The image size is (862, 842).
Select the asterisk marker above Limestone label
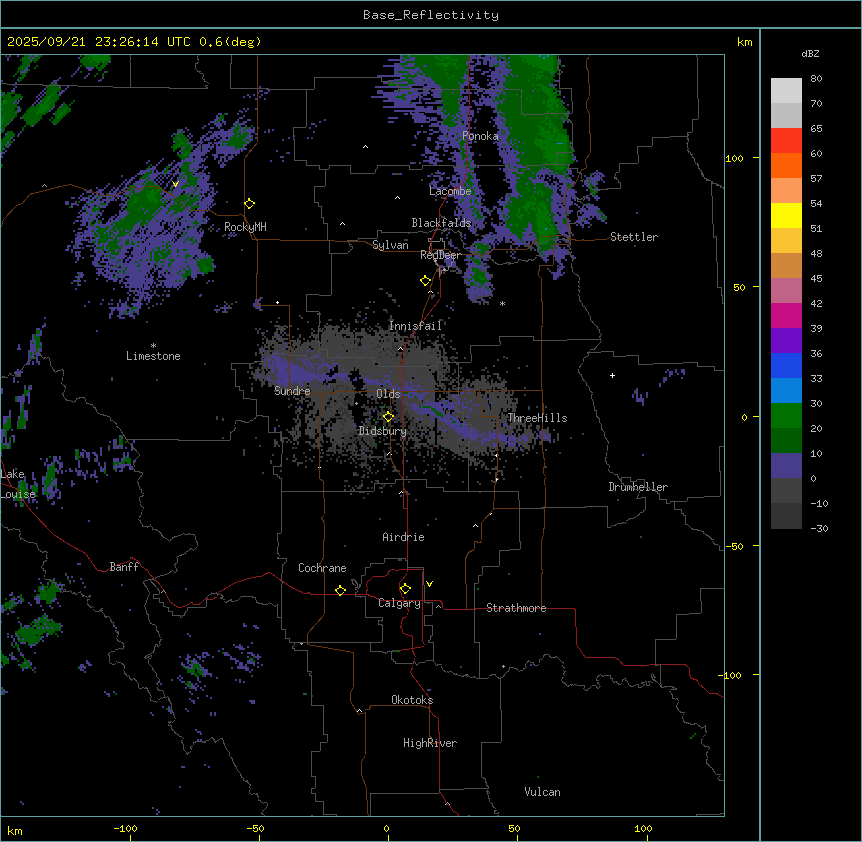[153, 345]
